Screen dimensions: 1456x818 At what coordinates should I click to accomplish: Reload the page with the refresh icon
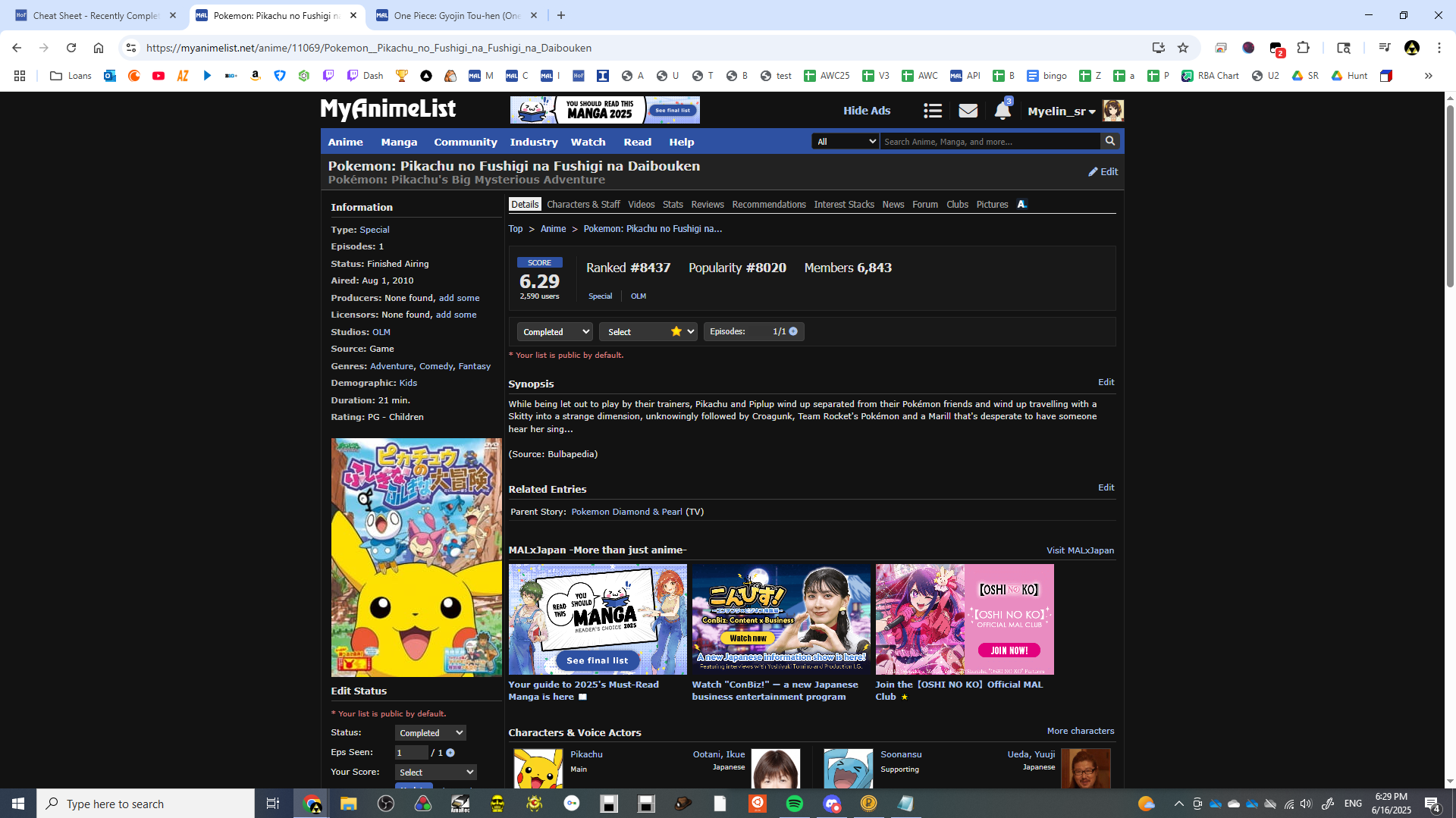point(71,48)
